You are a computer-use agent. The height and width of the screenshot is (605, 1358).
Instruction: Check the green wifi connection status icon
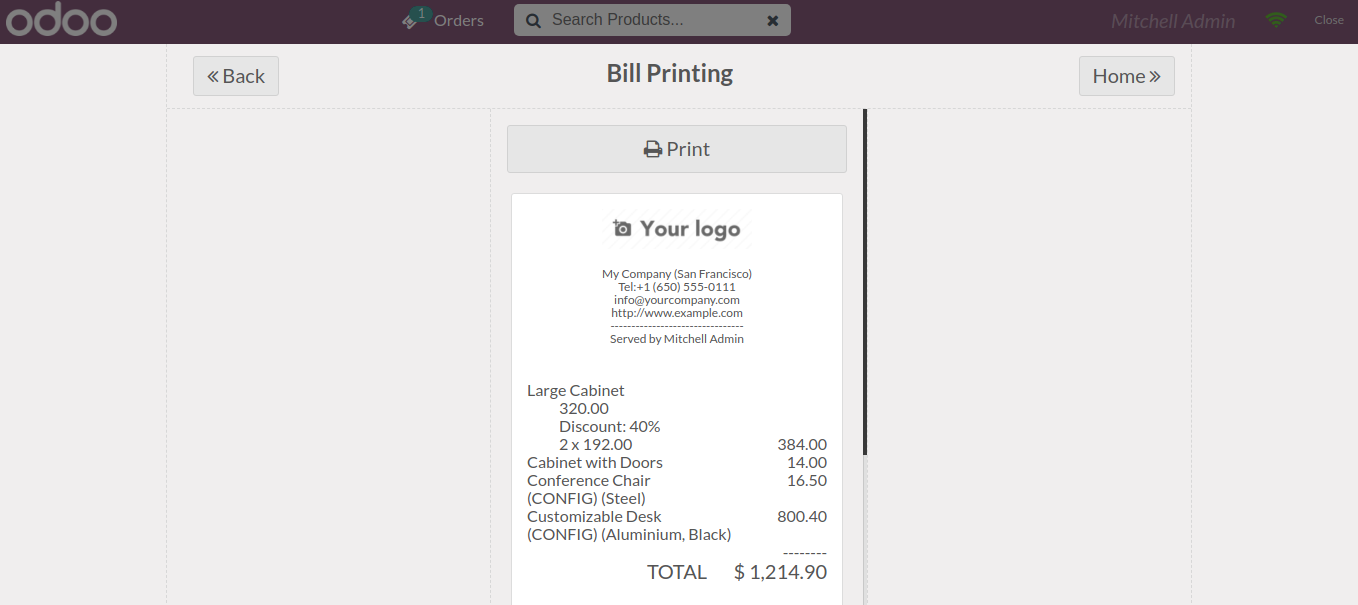[1275, 20]
